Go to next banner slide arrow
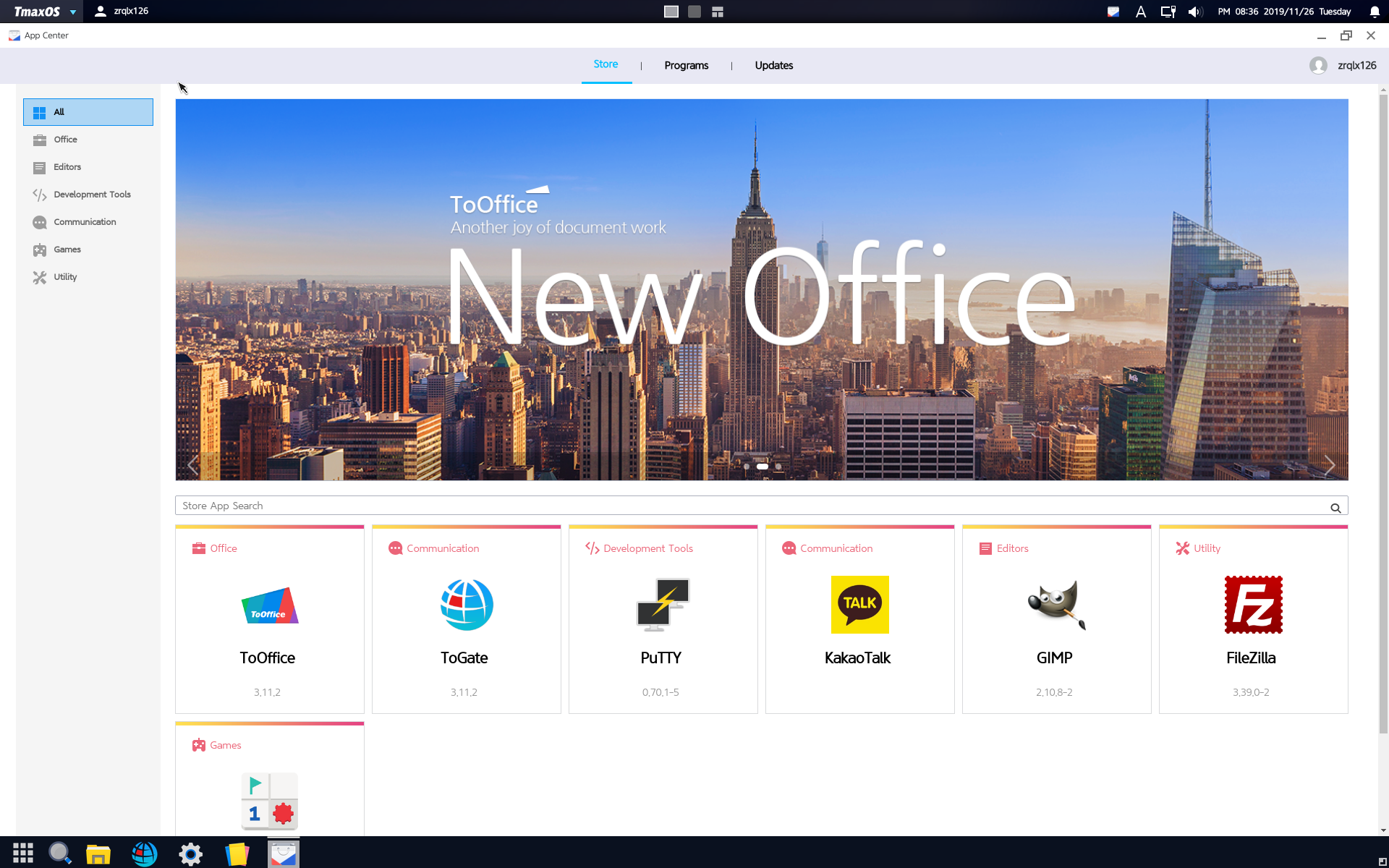The image size is (1389, 868). 1329,465
